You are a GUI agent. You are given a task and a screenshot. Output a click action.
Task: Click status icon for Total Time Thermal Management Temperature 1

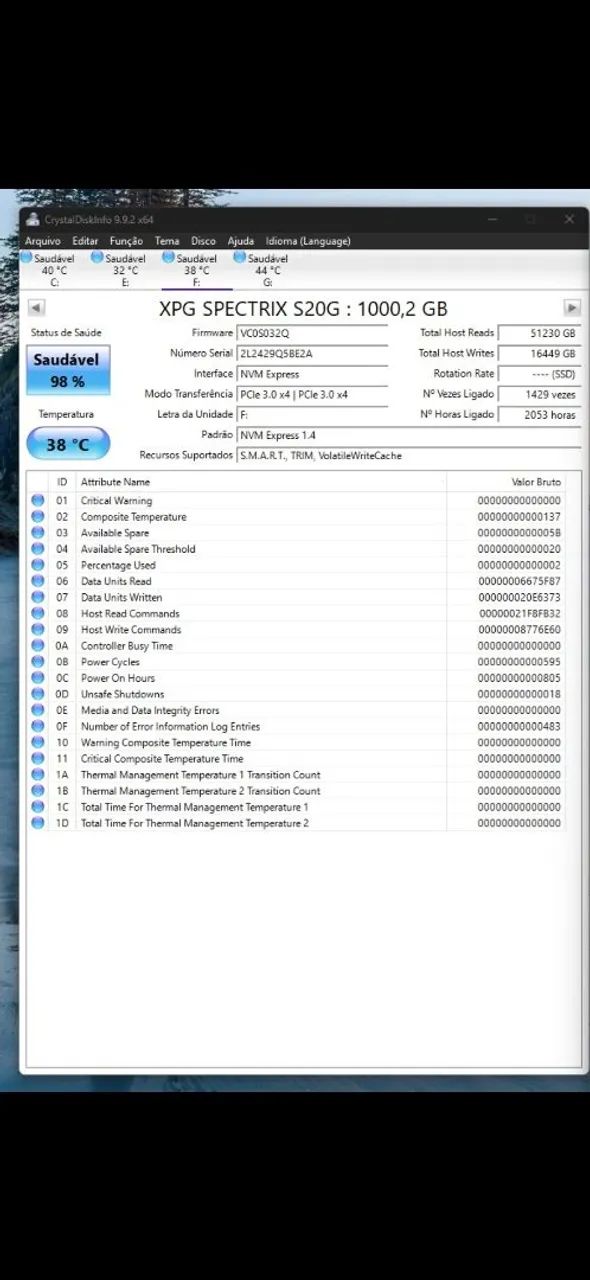point(38,806)
